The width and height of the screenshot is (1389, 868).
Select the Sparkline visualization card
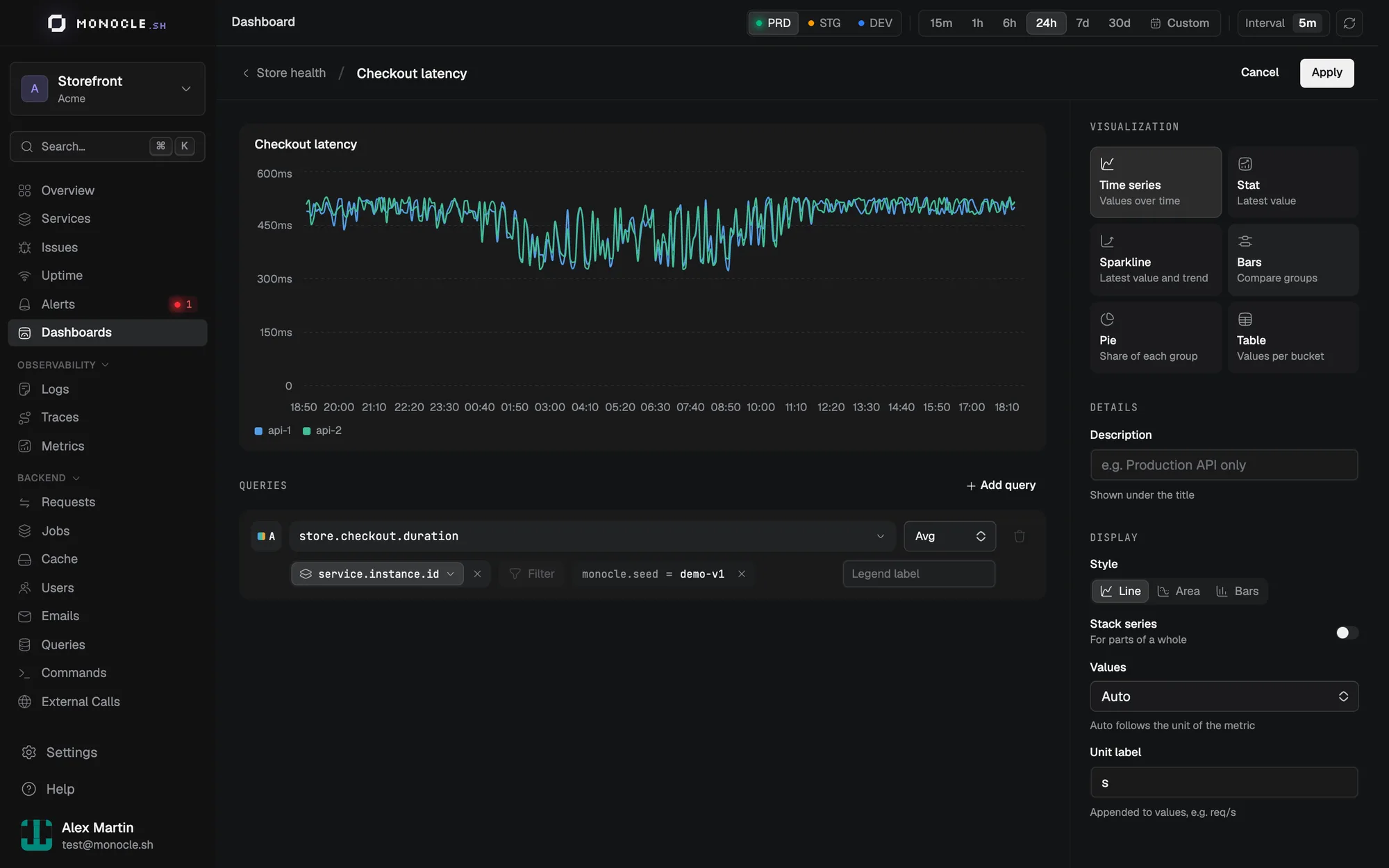[1156, 260]
